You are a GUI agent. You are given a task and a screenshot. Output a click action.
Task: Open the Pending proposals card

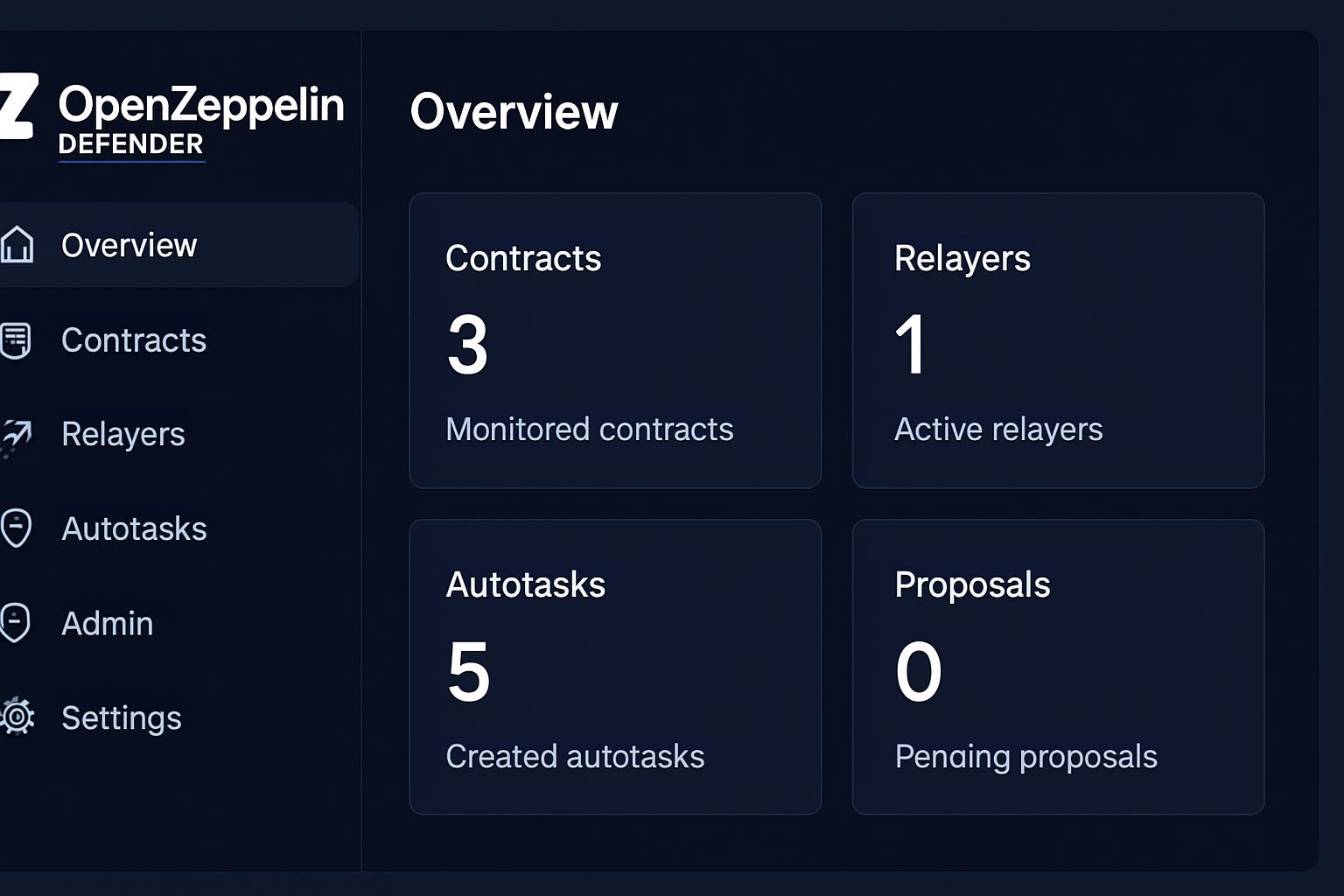coord(1059,667)
